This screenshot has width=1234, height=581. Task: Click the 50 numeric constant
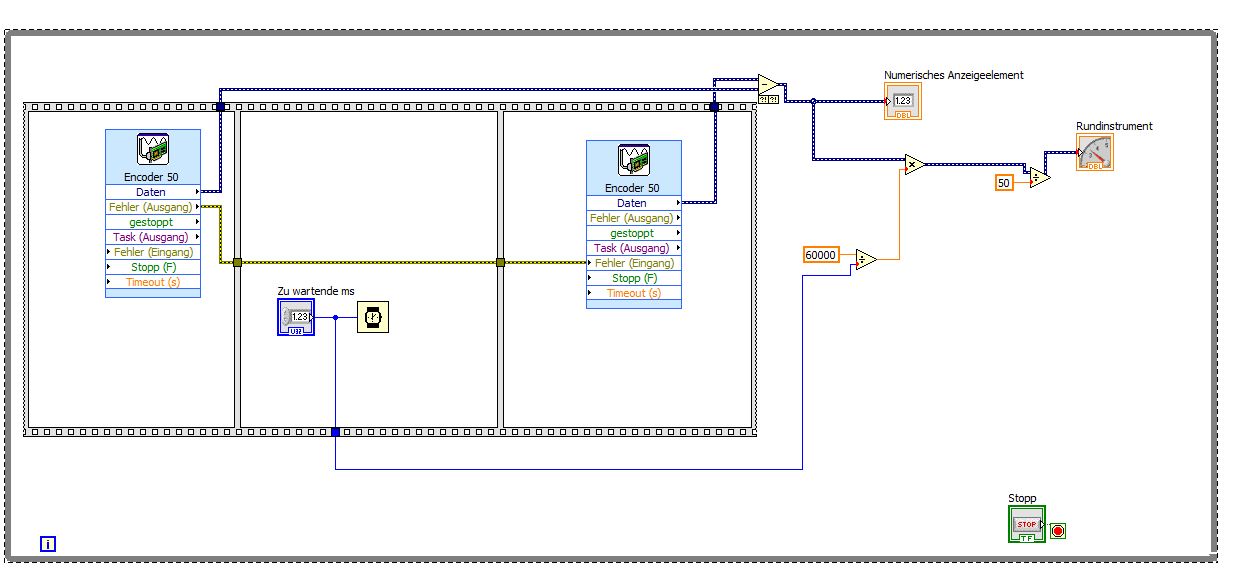[1004, 182]
